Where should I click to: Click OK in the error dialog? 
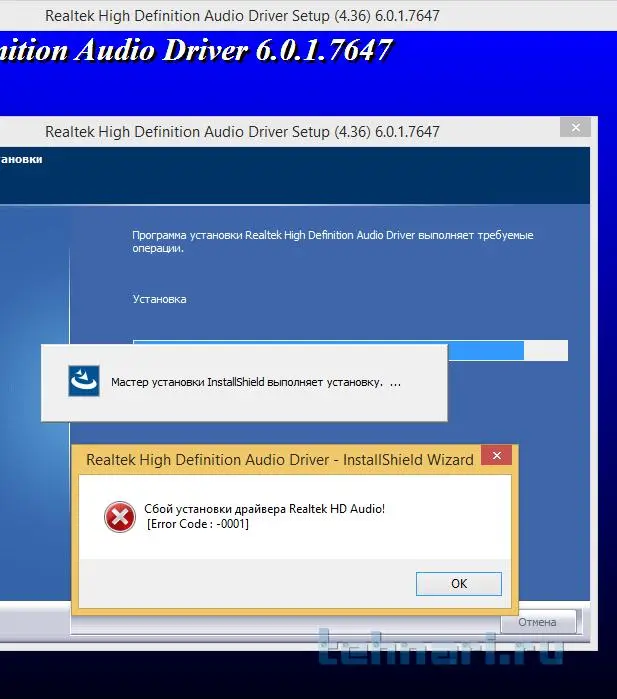tap(459, 584)
